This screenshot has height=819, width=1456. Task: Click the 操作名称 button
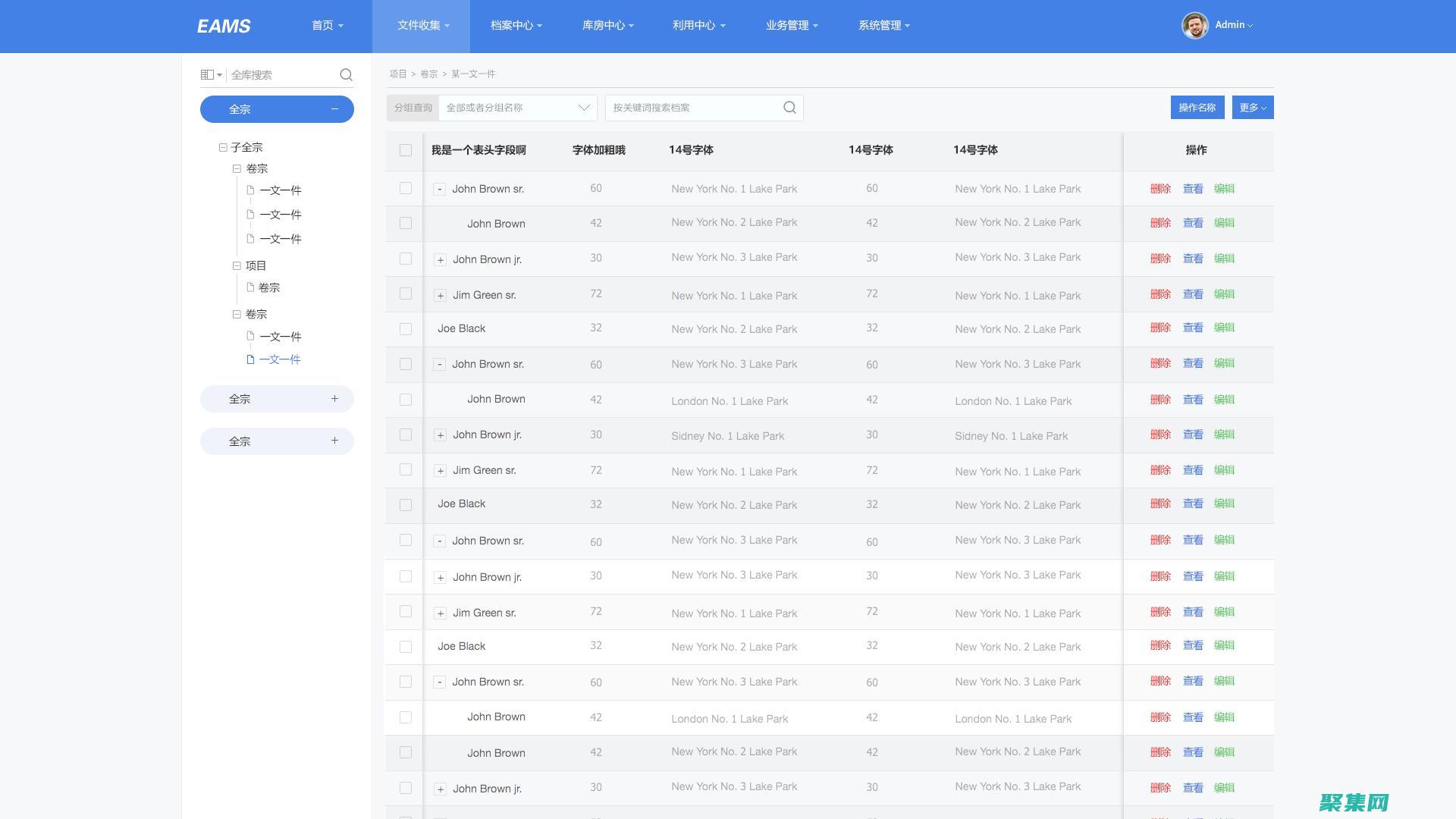click(1197, 108)
